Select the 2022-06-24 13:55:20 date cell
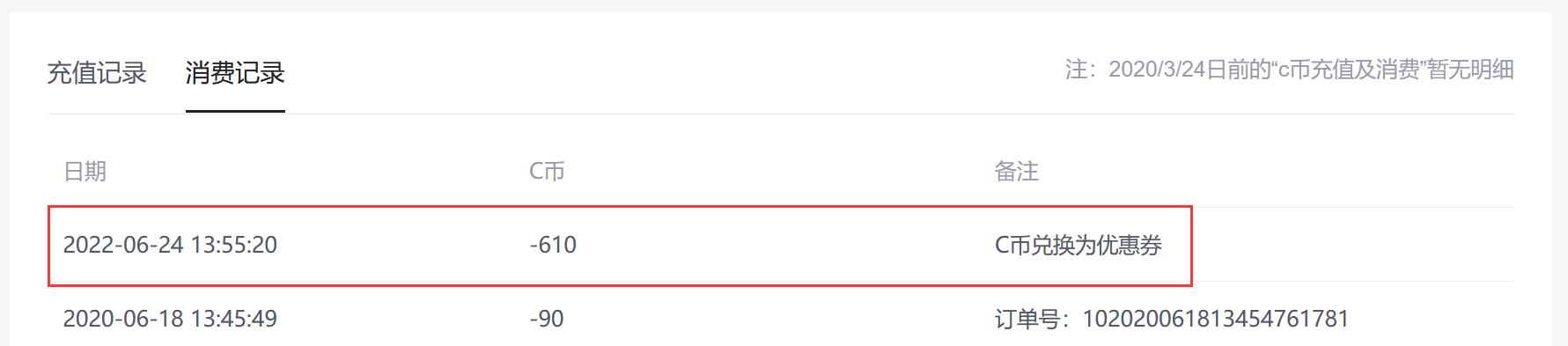This screenshot has height=346, width=1568. (x=170, y=245)
